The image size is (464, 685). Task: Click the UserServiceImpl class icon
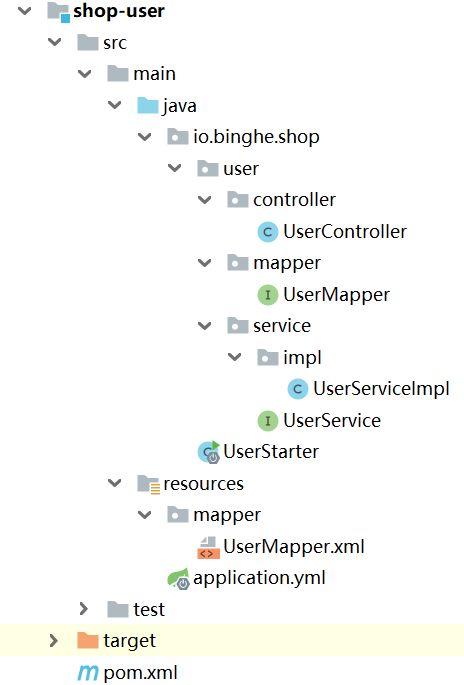click(298, 389)
